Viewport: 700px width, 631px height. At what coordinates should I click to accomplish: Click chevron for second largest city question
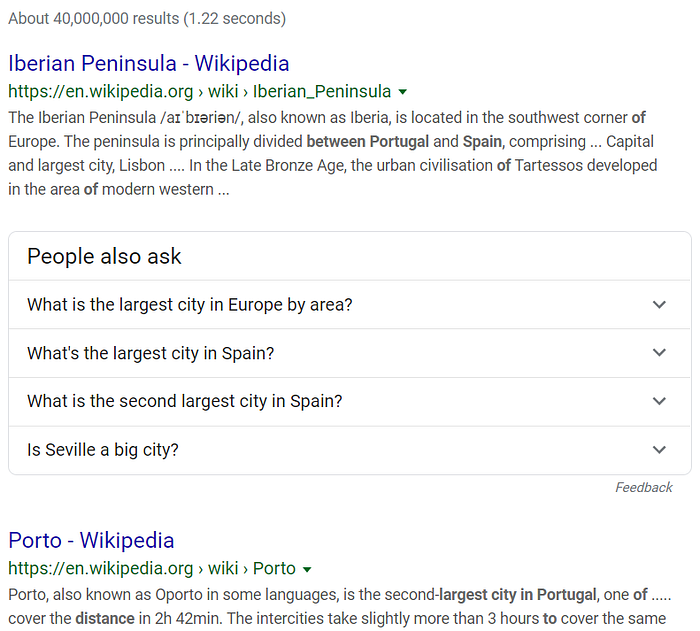[659, 401]
